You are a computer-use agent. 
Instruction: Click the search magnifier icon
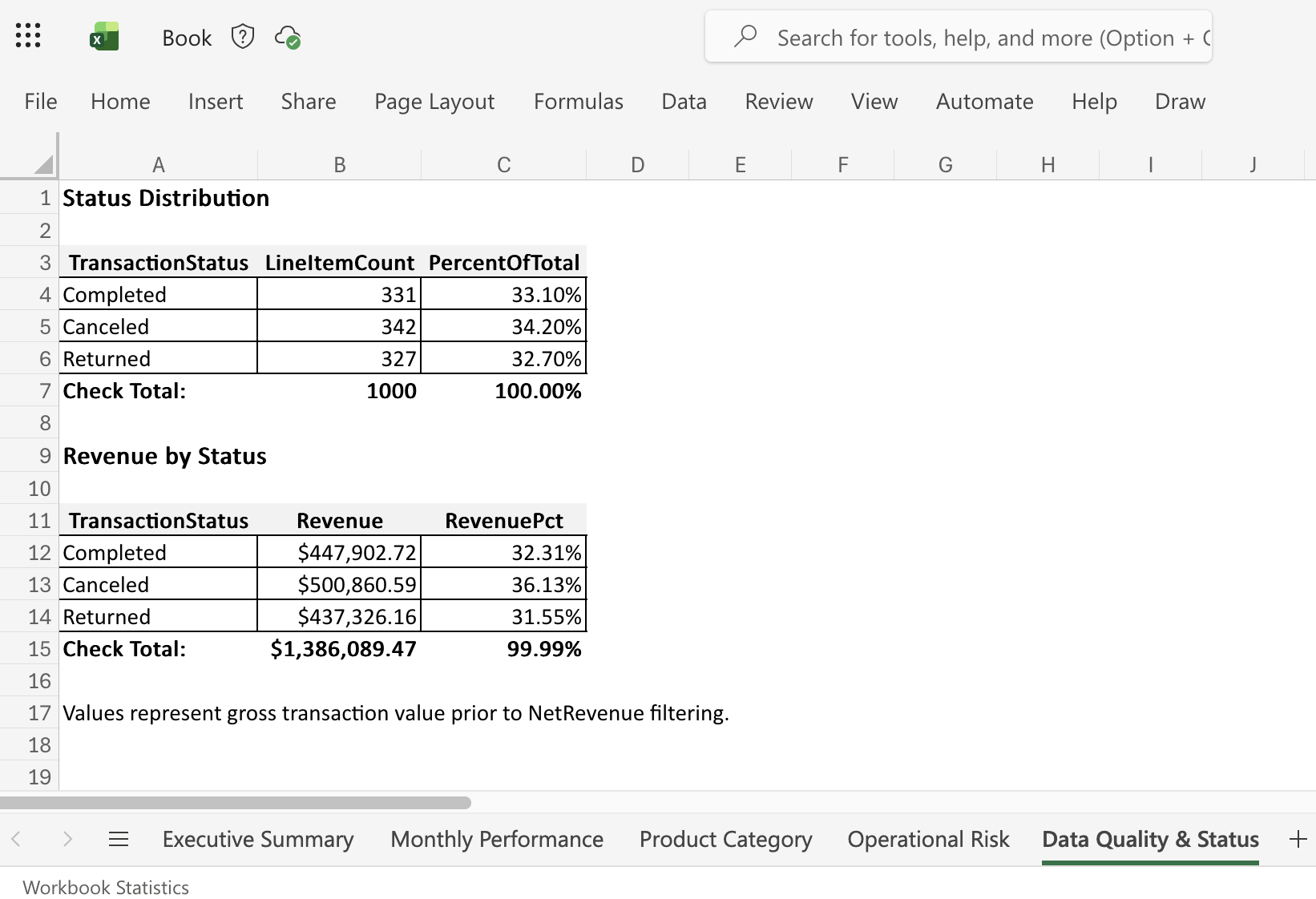point(747,36)
